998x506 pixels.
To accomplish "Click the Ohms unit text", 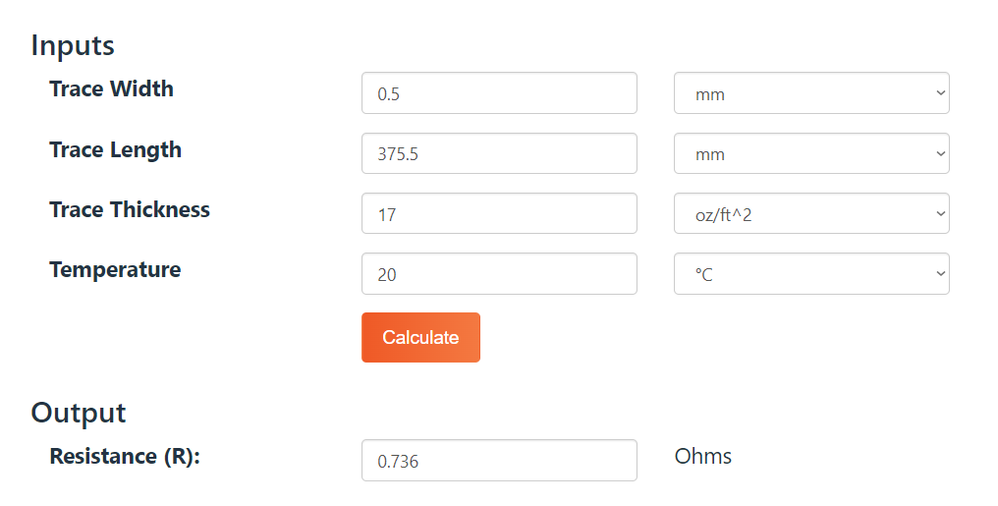I will tap(703, 457).
